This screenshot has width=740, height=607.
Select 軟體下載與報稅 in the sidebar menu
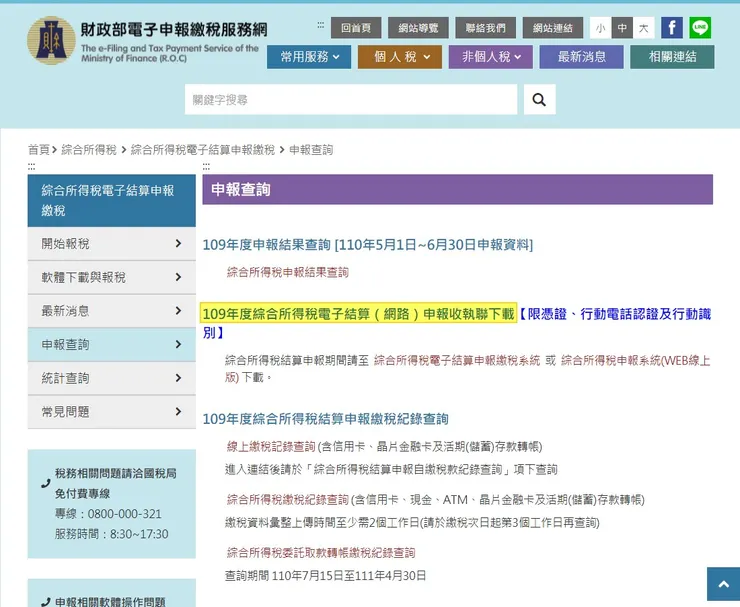point(112,277)
